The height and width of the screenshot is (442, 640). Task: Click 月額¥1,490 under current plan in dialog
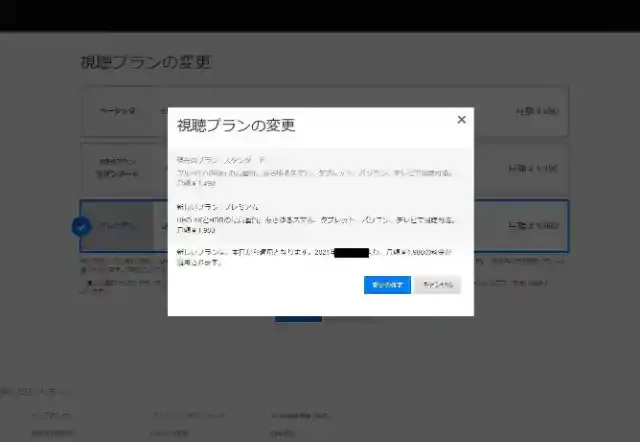(196, 183)
